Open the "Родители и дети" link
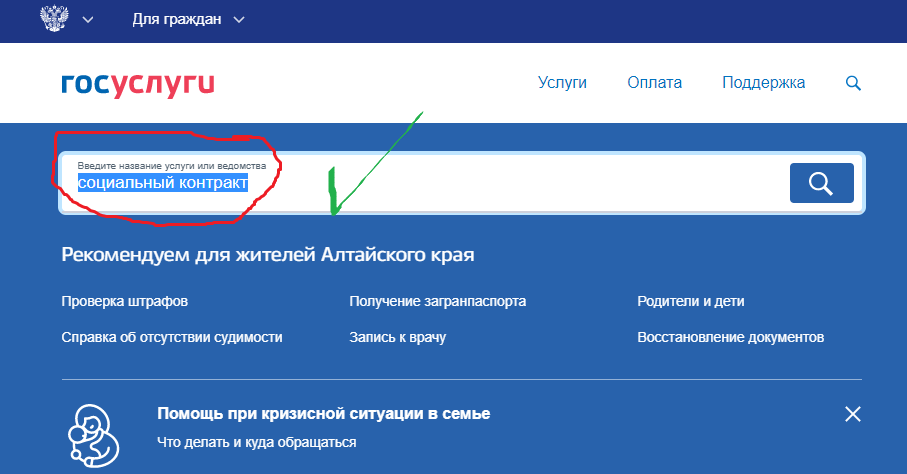This screenshot has height=474, width=907. point(691,302)
